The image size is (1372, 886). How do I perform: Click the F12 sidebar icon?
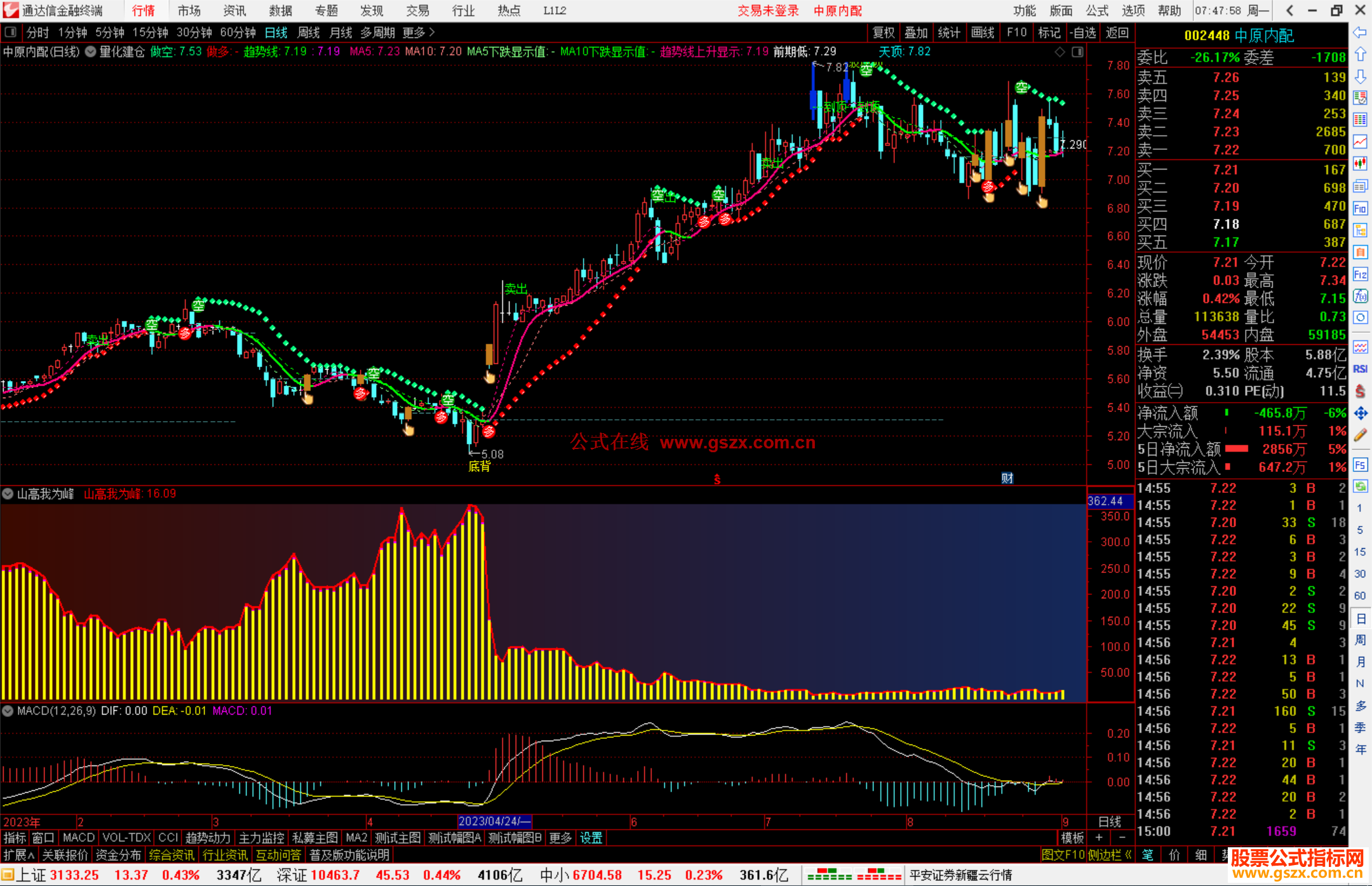tap(1360, 274)
